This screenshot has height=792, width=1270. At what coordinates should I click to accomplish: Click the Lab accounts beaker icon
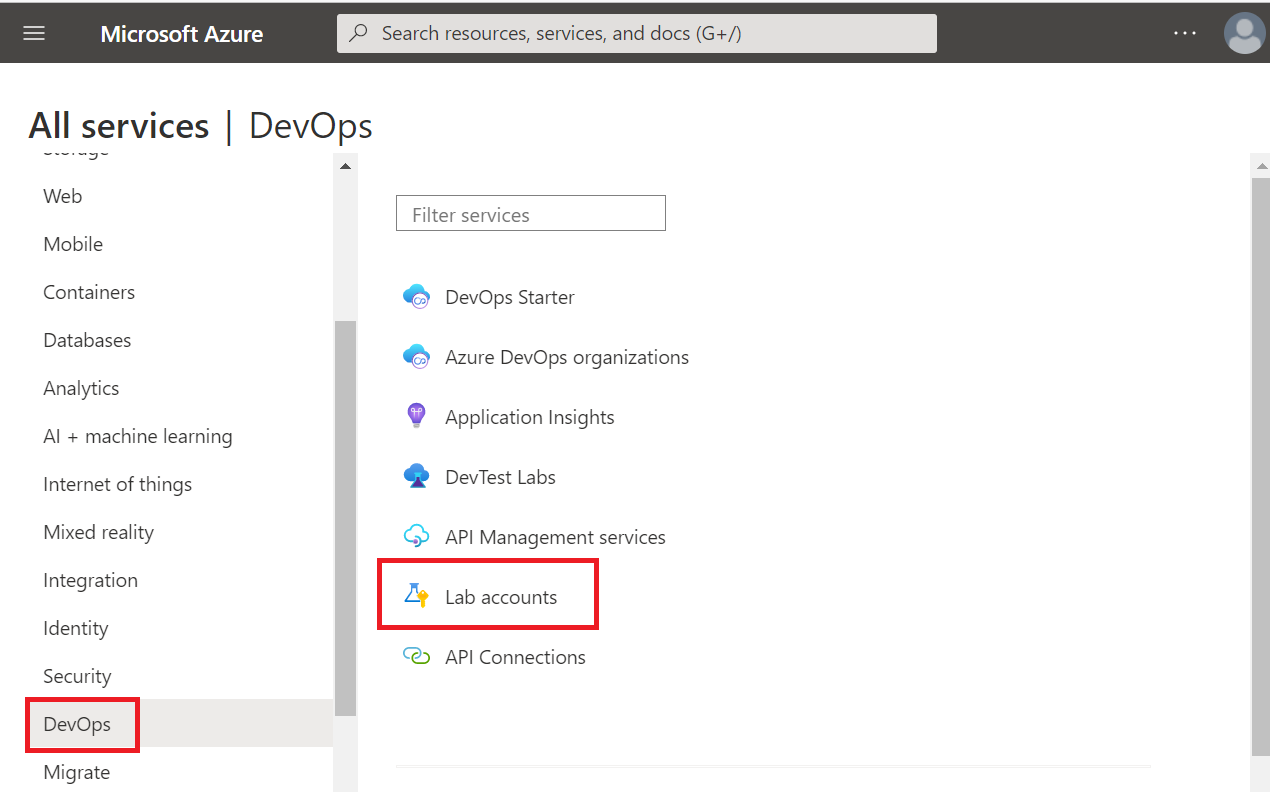coord(417,596)
